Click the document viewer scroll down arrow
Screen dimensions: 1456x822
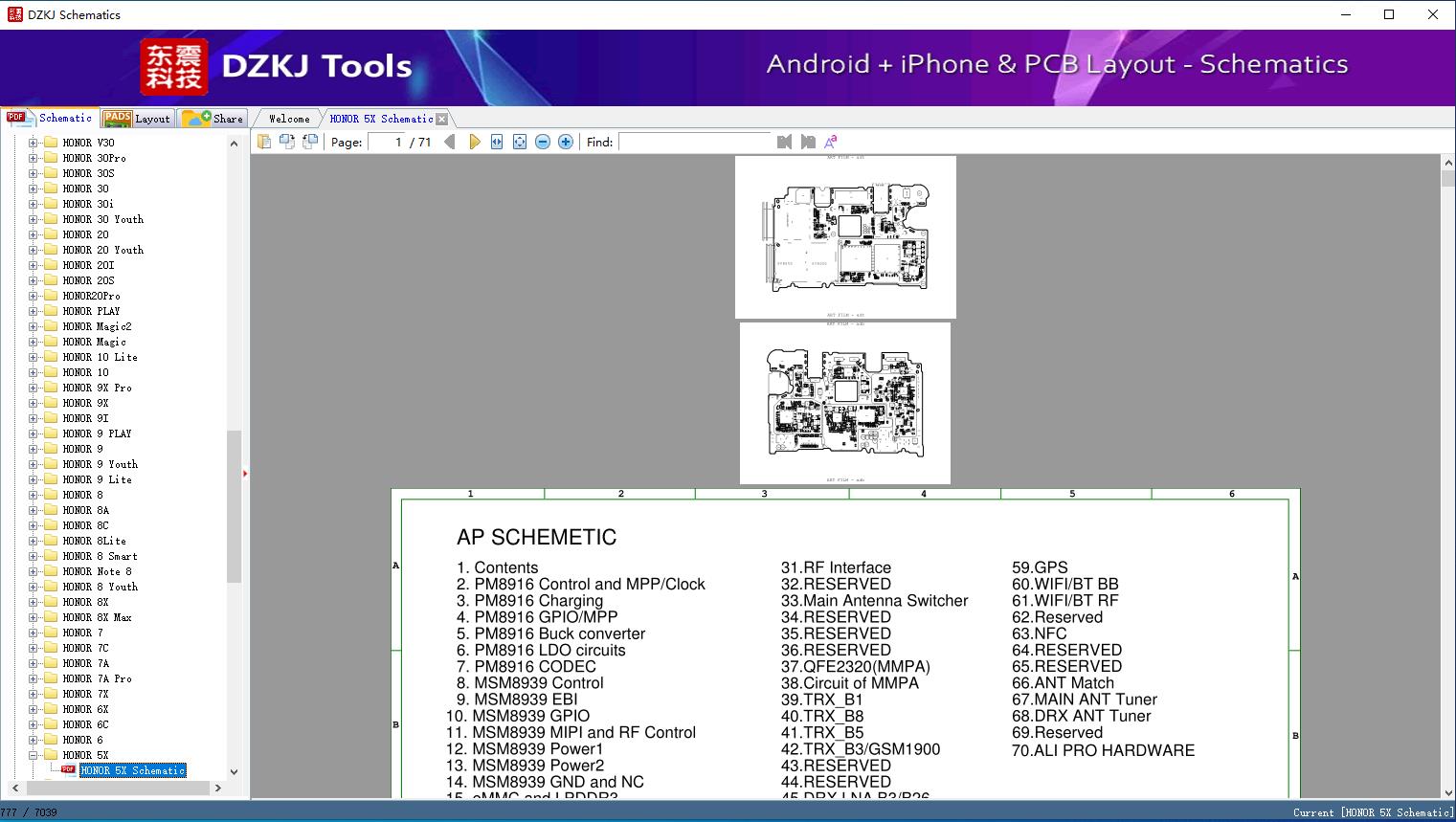1447,791
